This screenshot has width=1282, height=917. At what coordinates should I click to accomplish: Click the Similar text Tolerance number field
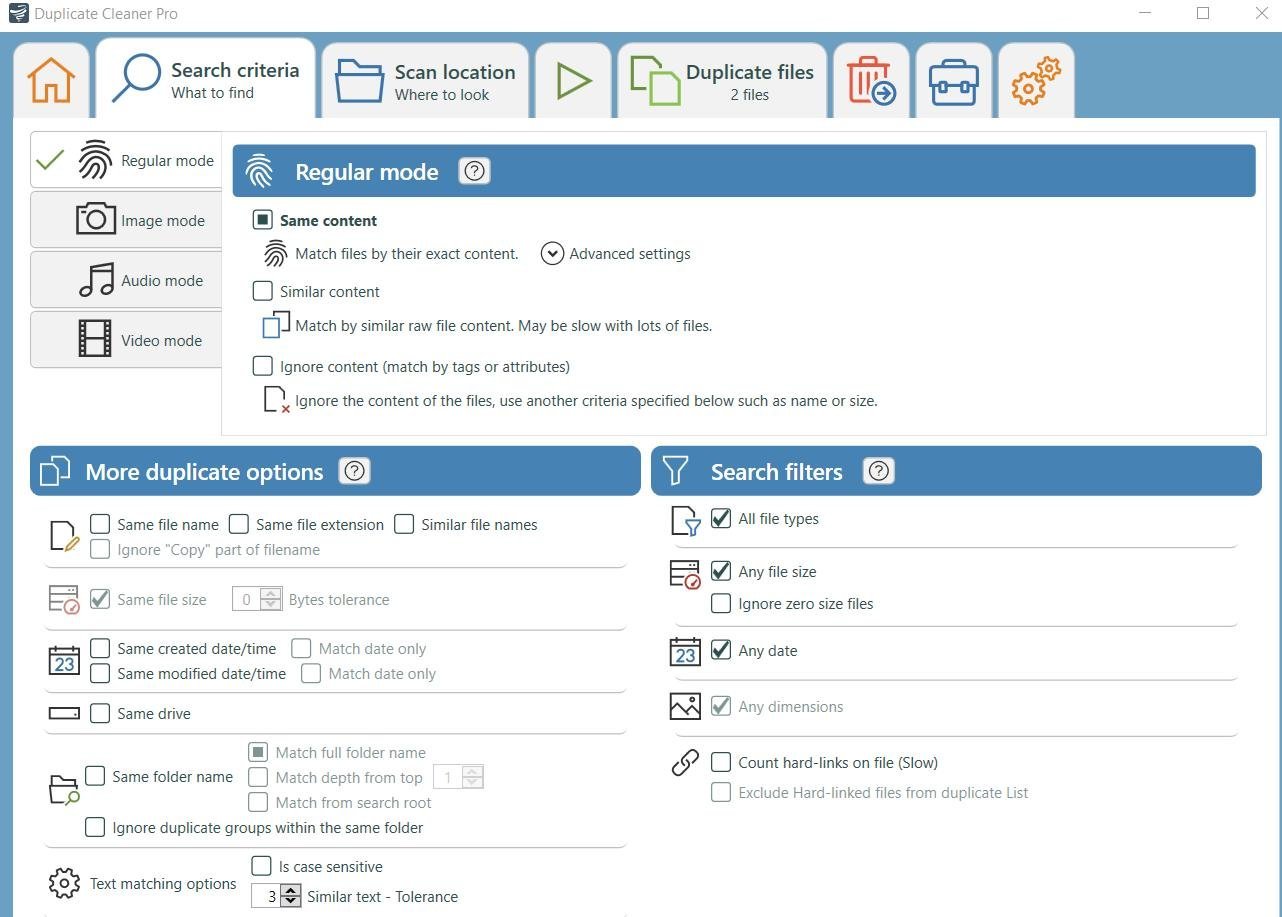pyautogui.click(x=266, y=896)
